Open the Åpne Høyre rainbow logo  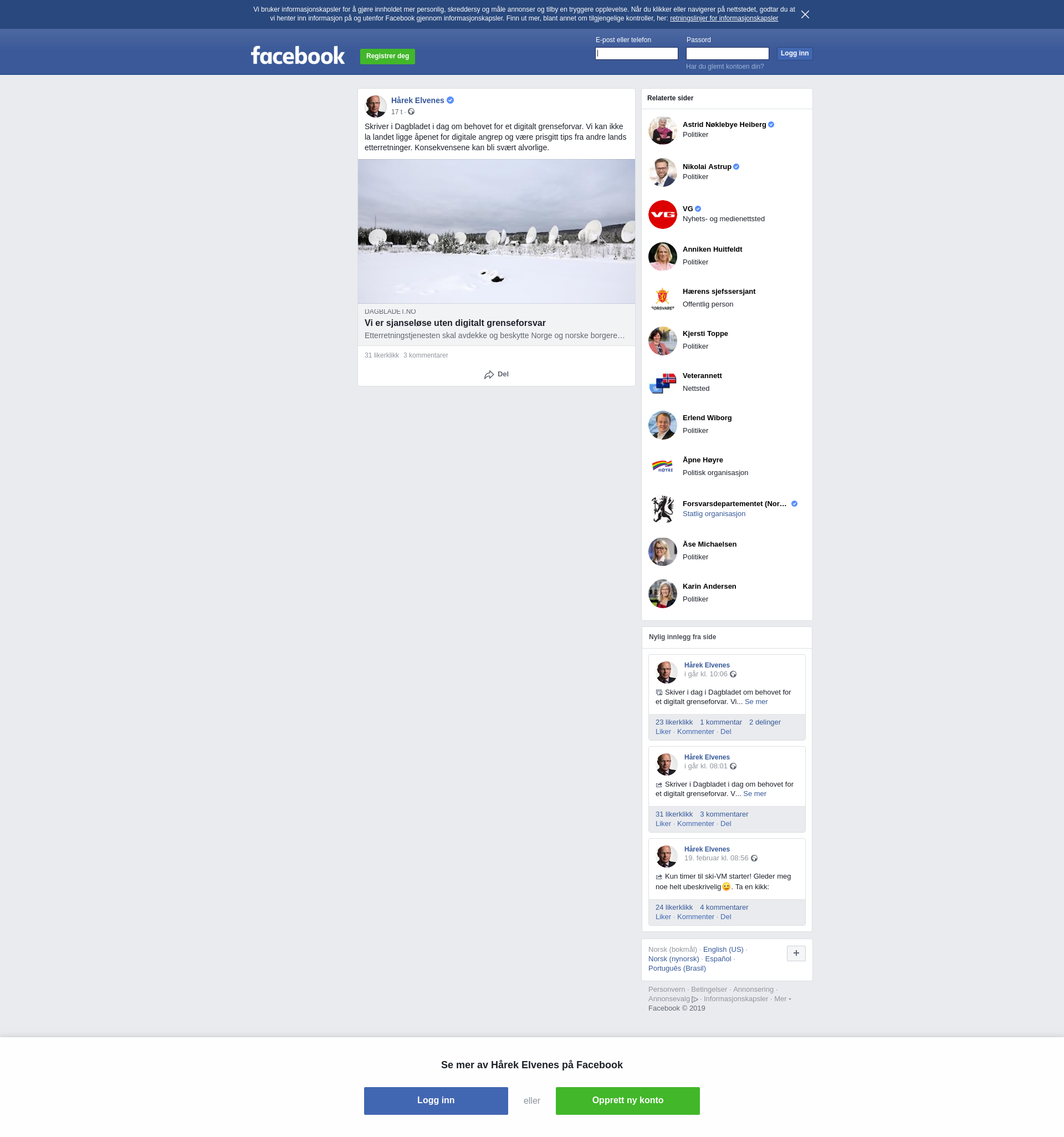tap(662, 467)
